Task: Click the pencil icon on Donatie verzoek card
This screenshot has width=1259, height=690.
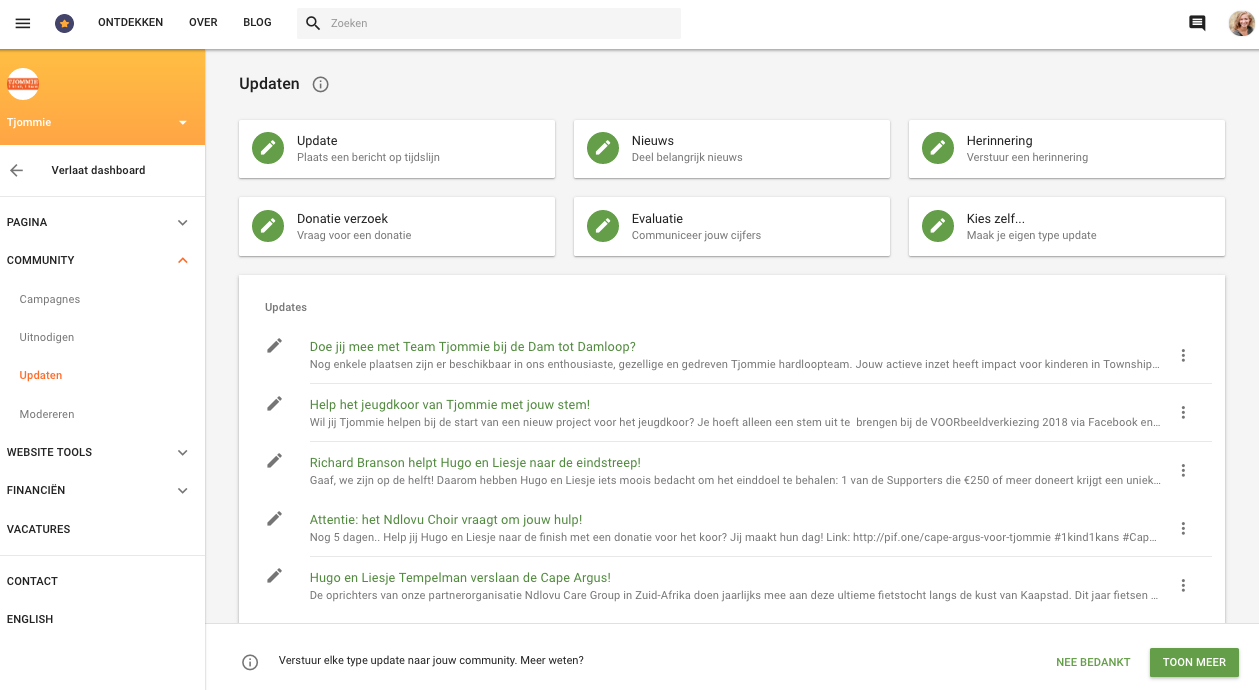Action: pyautogui.click(x=268, y=226)
